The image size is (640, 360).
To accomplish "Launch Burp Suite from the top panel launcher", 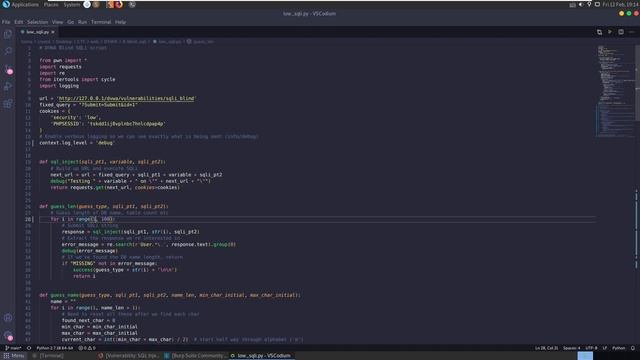I will (x=110, y=4).
